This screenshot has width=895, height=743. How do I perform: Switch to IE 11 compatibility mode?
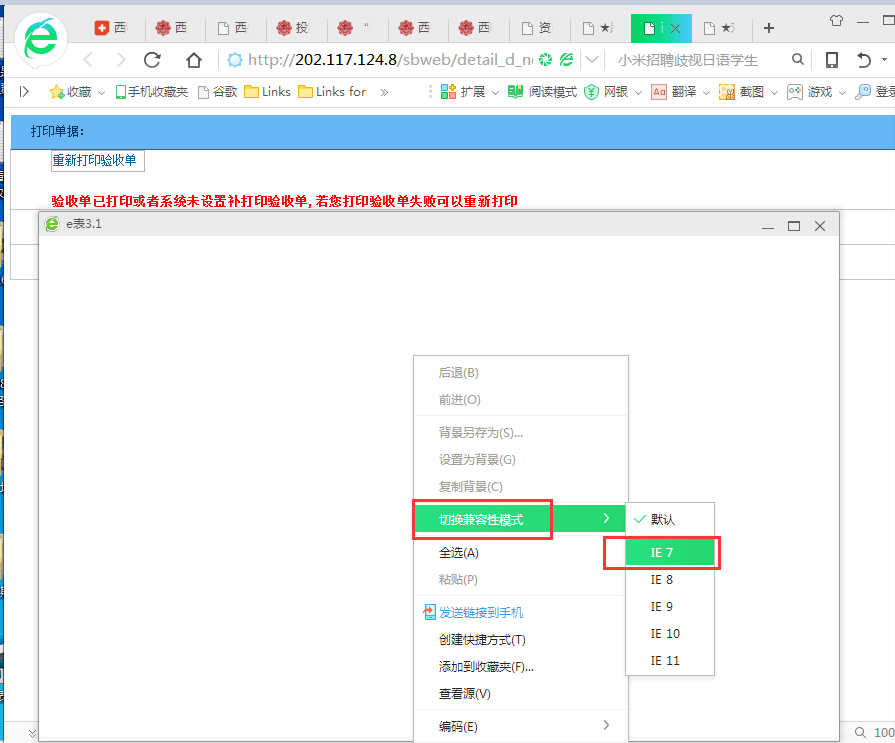pos(665,661)
